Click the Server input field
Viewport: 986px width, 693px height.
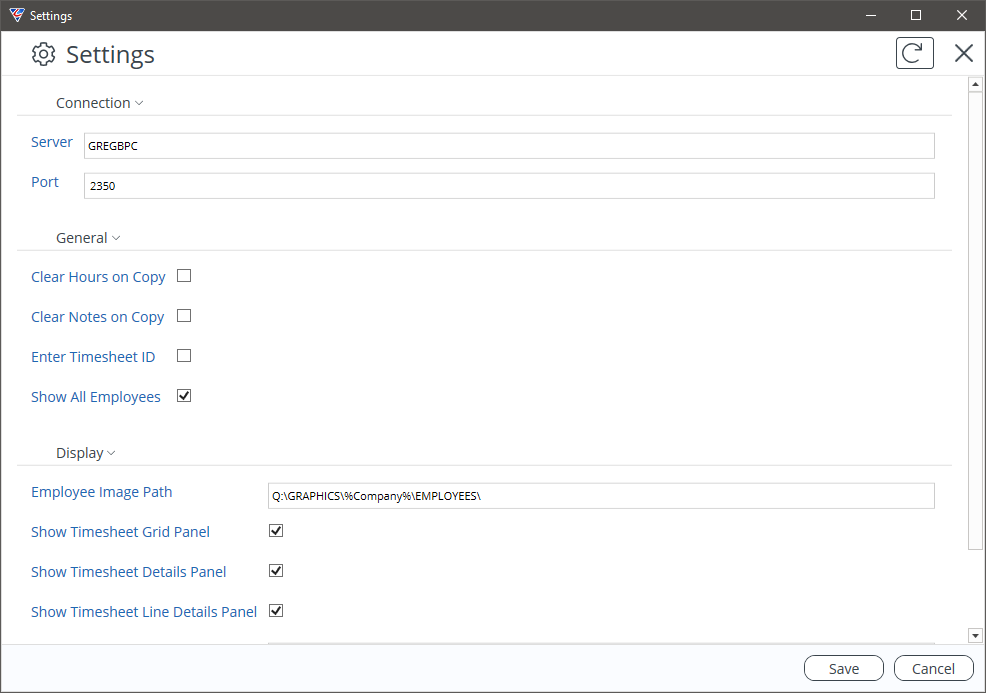tap(509, 146)
